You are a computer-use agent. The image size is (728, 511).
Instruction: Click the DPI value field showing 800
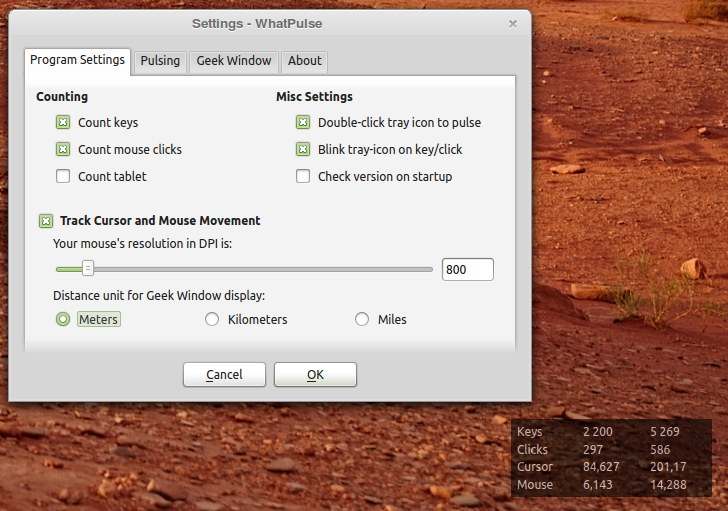(x=468, y=270)
